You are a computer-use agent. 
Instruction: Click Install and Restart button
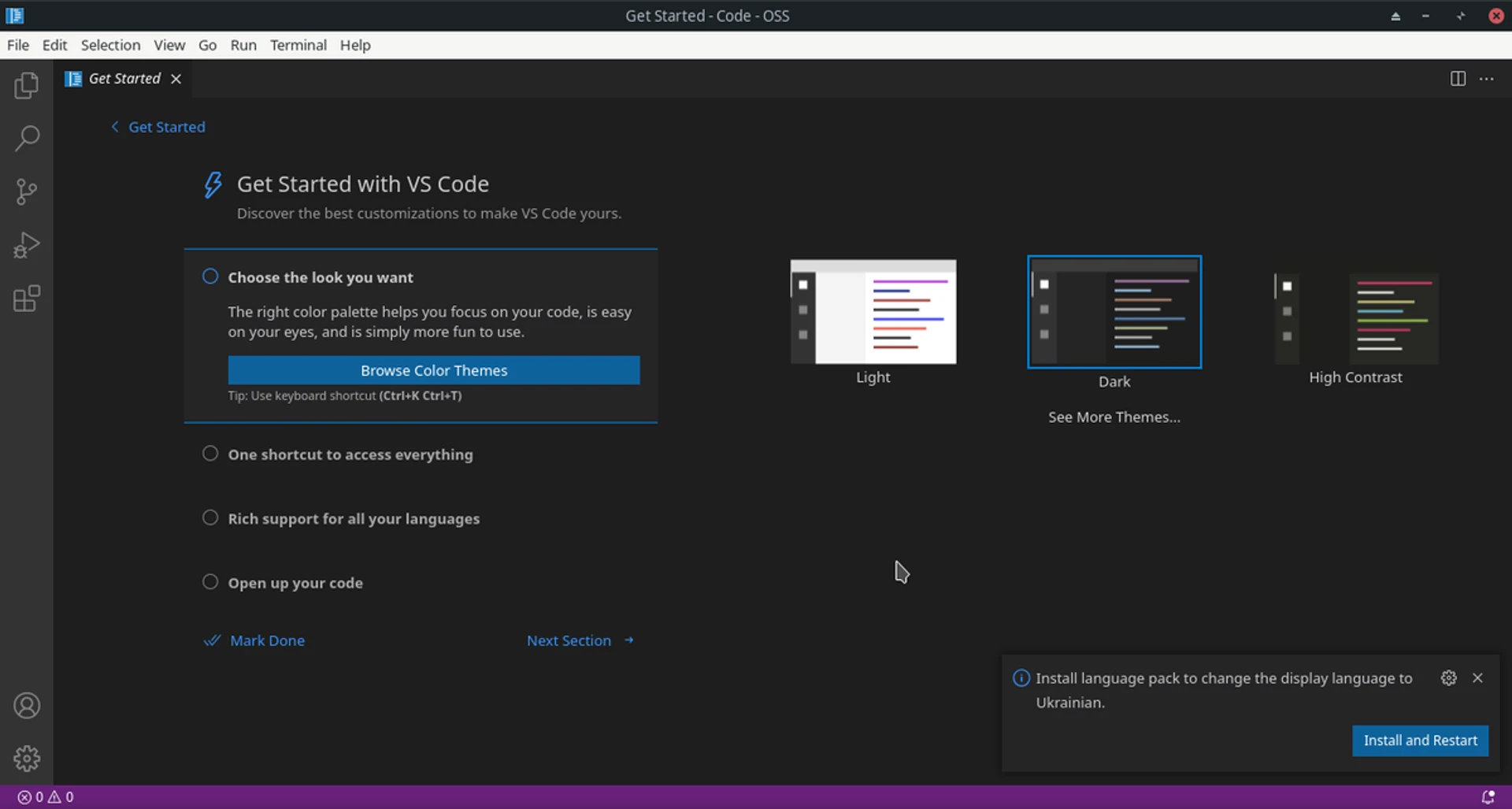(1420, 740)
